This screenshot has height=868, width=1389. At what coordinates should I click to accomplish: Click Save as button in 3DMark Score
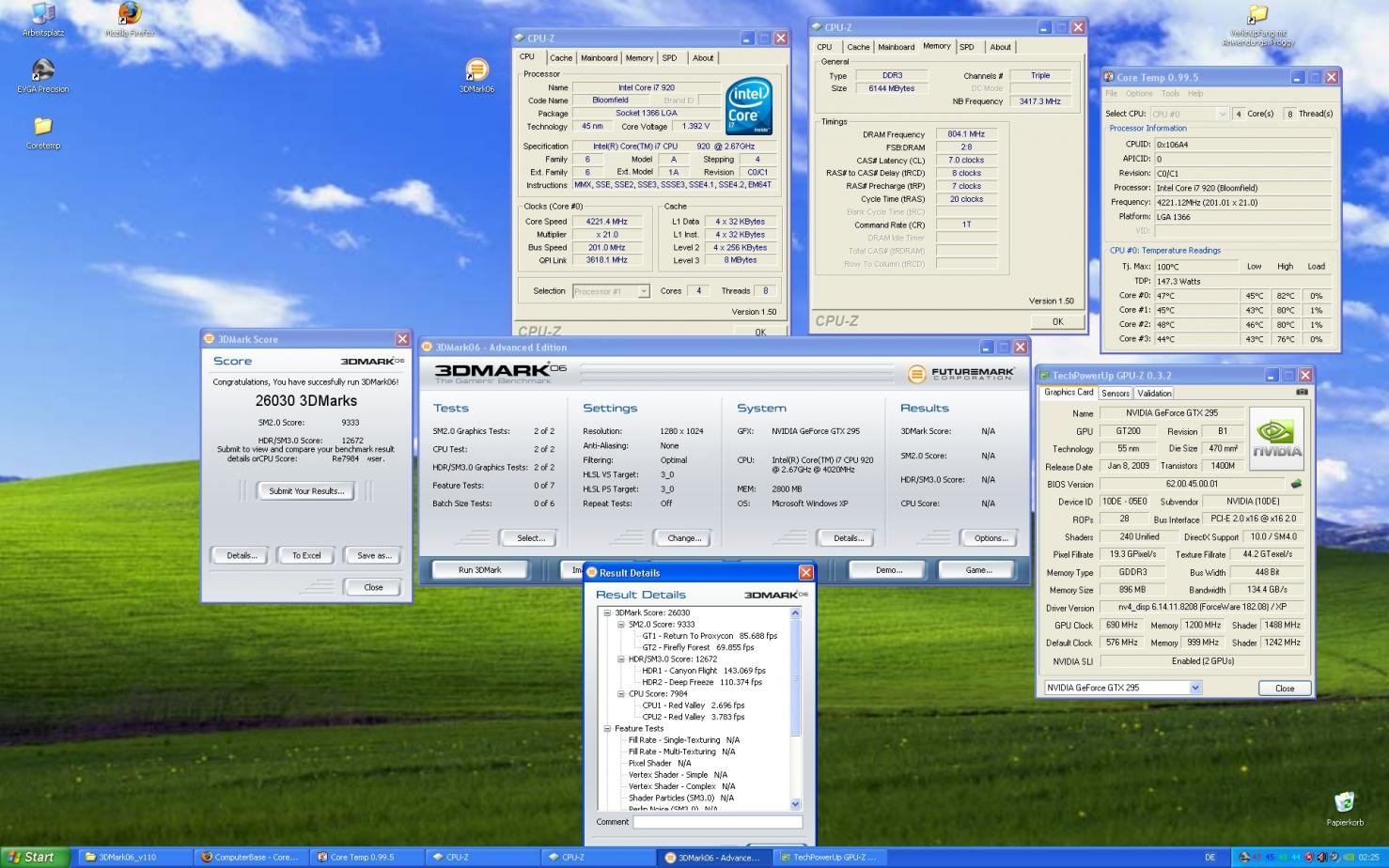pos(374,555)
